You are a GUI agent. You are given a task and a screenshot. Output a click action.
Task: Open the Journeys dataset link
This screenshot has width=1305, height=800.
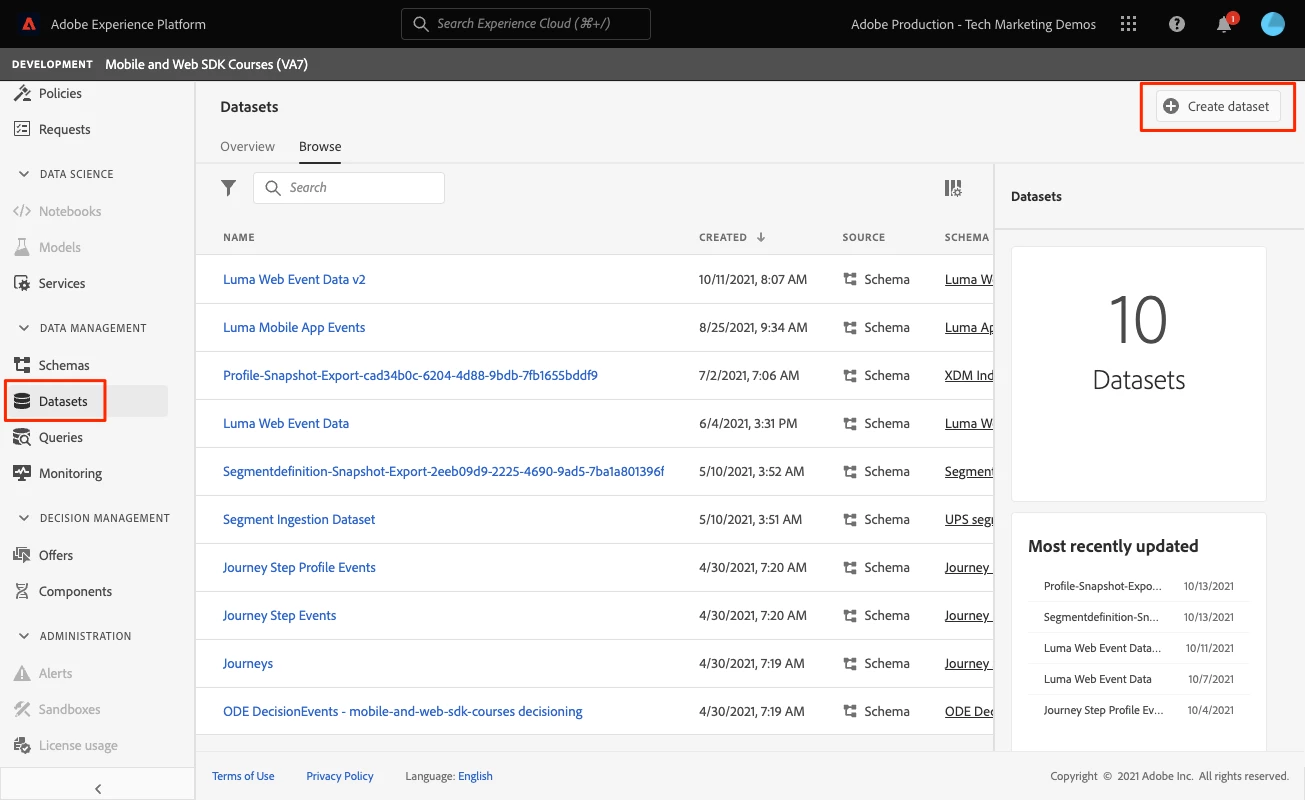click(x=248, y=663)
